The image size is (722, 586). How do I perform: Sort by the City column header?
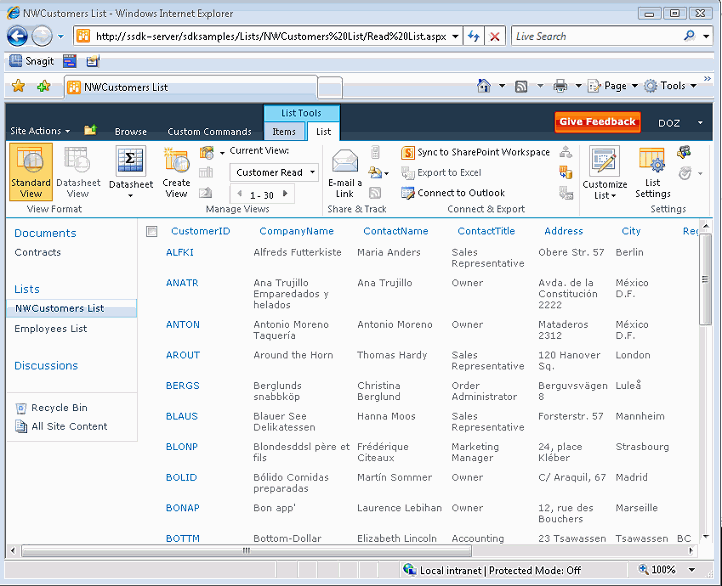click(x=631, y=231)
